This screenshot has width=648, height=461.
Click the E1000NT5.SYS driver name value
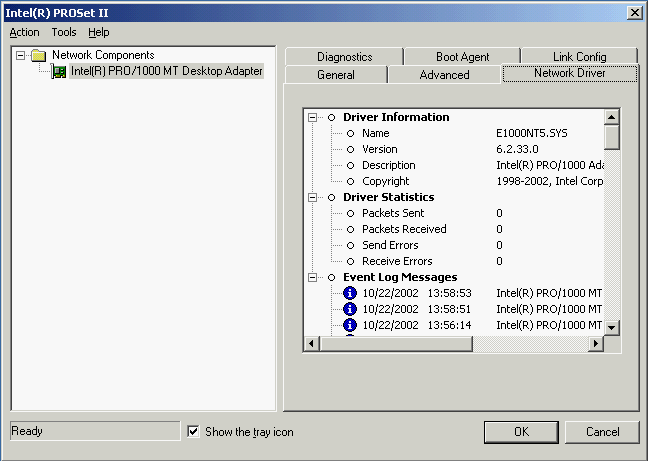point(531,133)
